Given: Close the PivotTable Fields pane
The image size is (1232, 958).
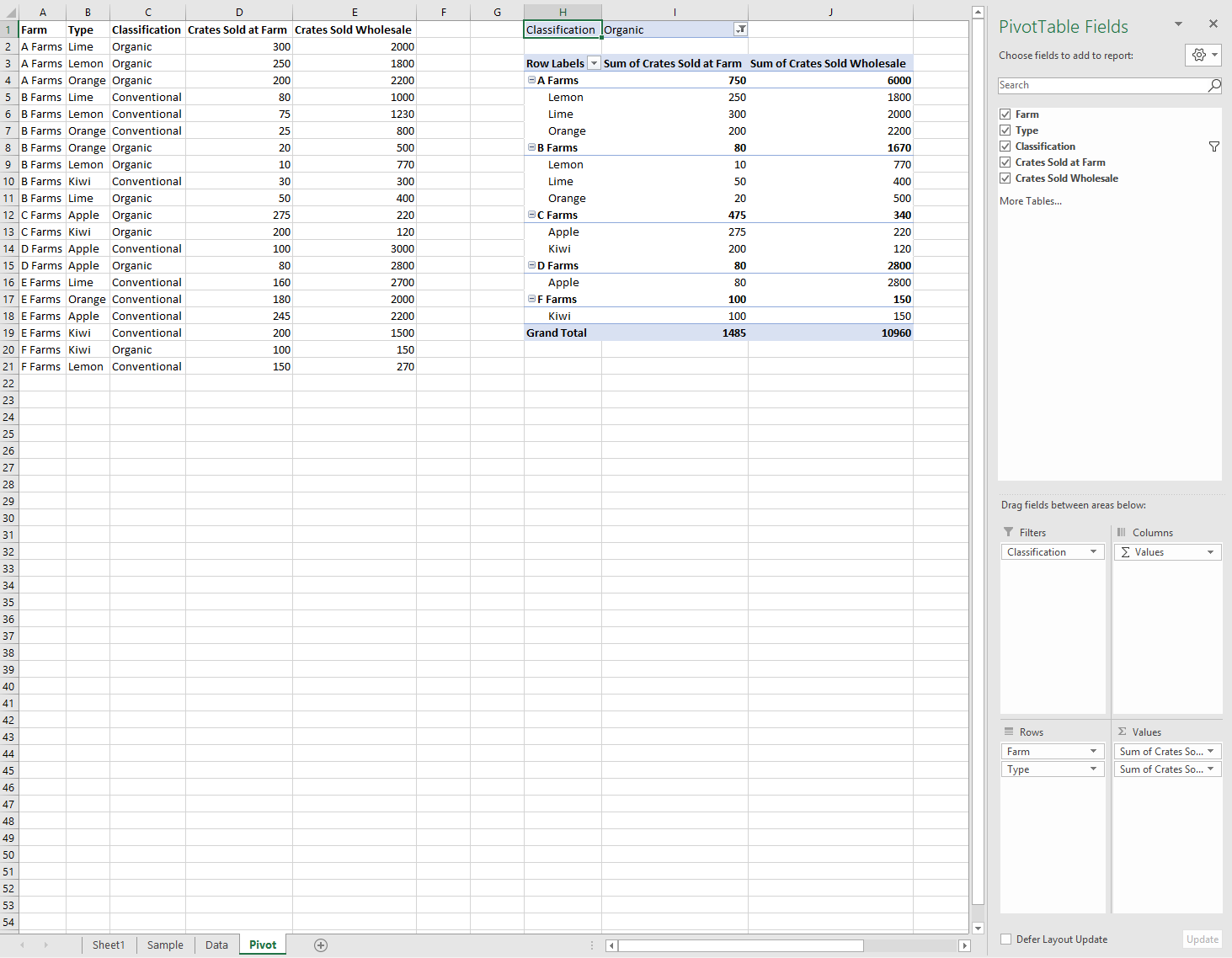Looking at the screenshot, I should tap(1213, 23).
